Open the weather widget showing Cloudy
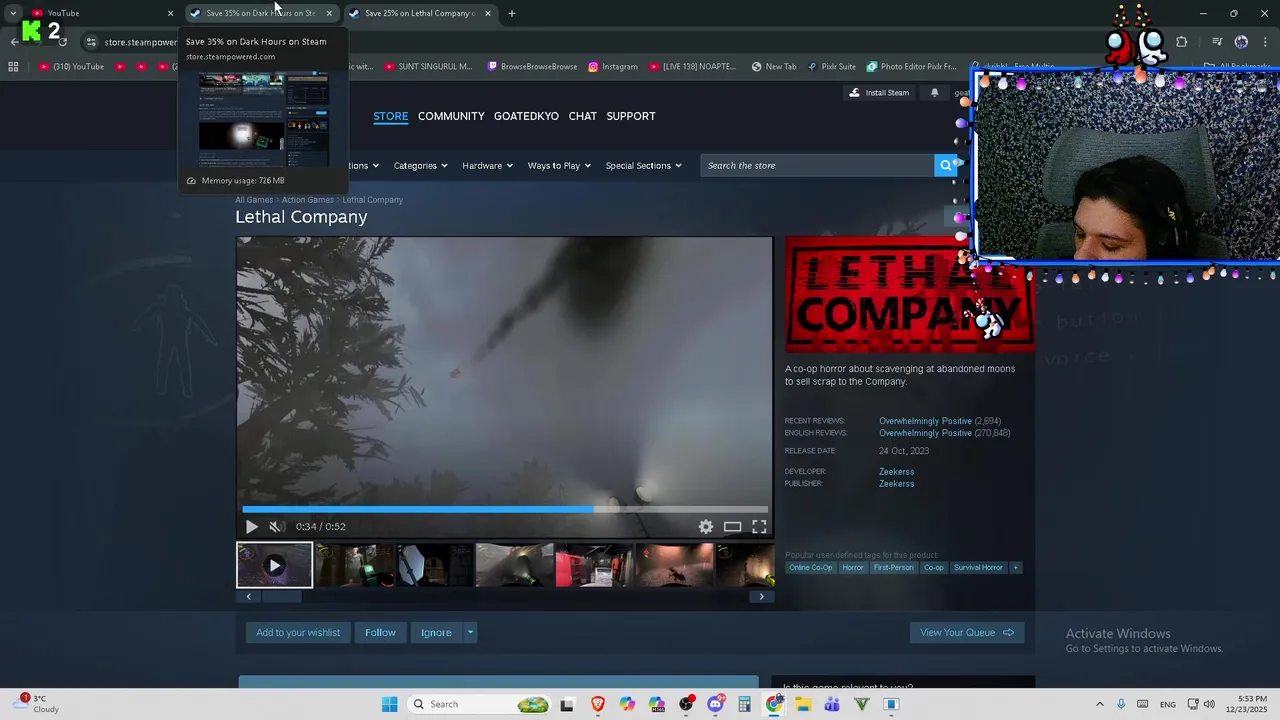 37,704
